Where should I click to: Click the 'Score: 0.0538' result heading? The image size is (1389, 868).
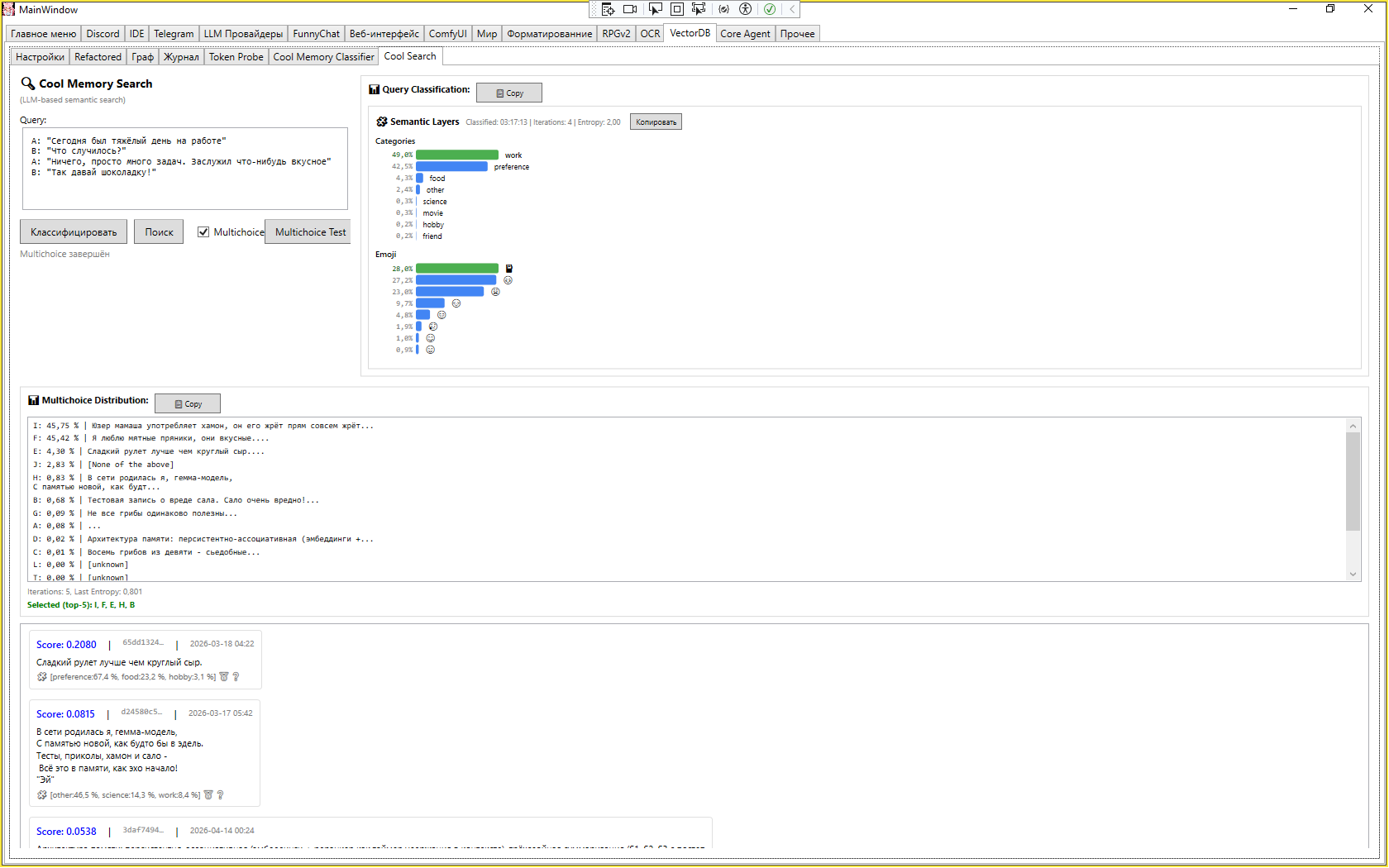tap(66, 832)
